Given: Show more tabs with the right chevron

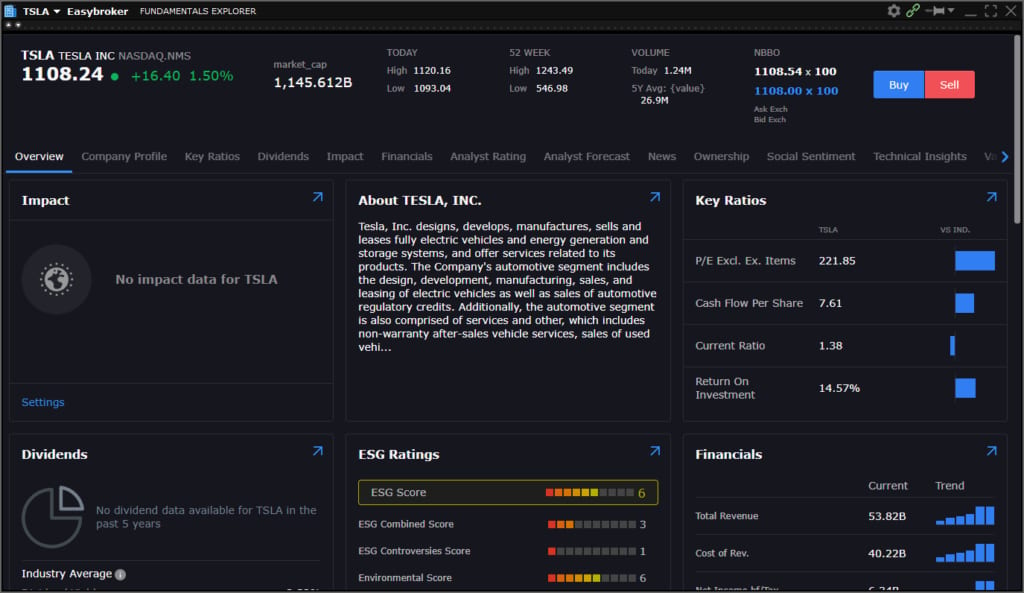Looking at the screenshot, I should [x=1005, y=157].
